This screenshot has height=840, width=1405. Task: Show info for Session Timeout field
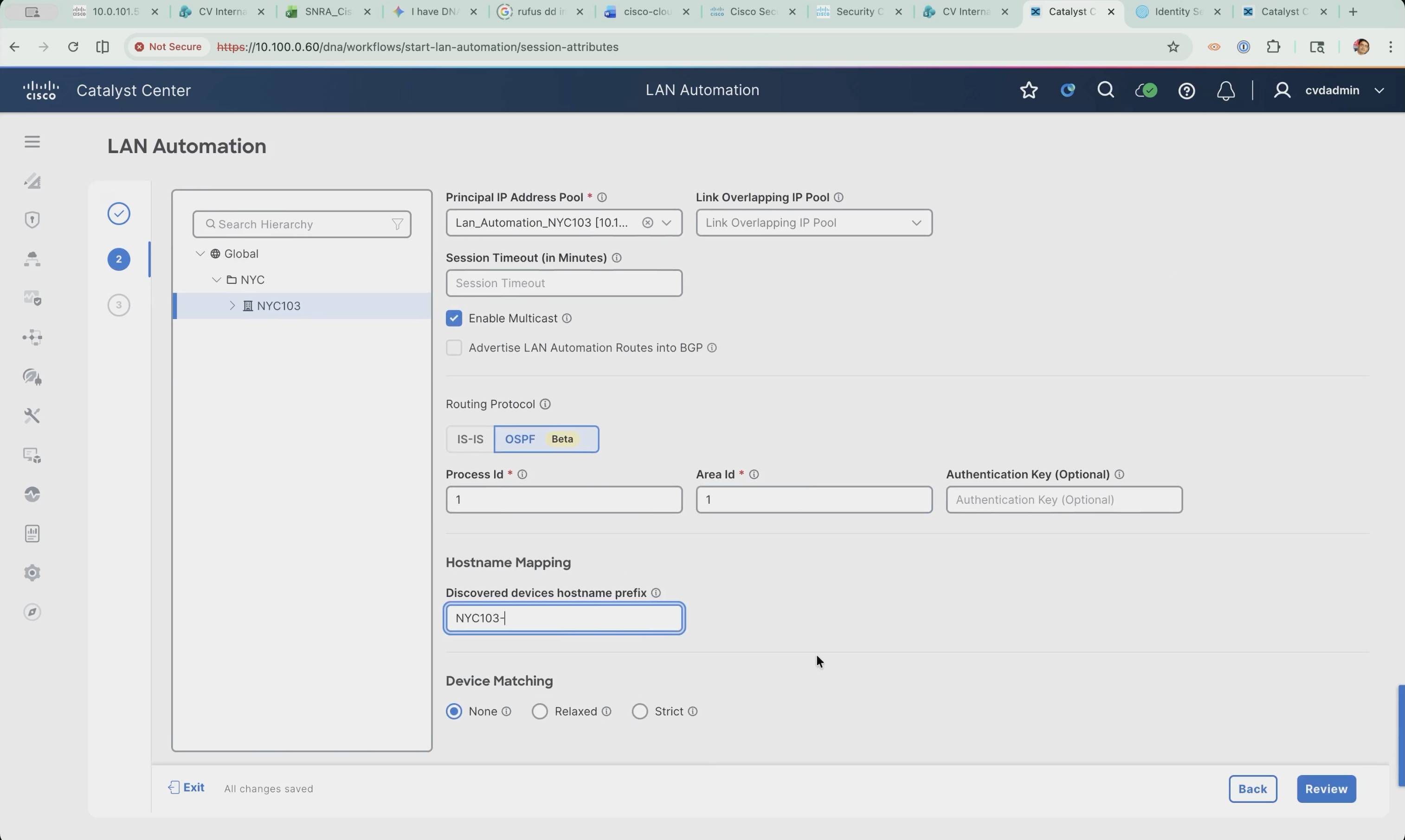pos(617,258)
